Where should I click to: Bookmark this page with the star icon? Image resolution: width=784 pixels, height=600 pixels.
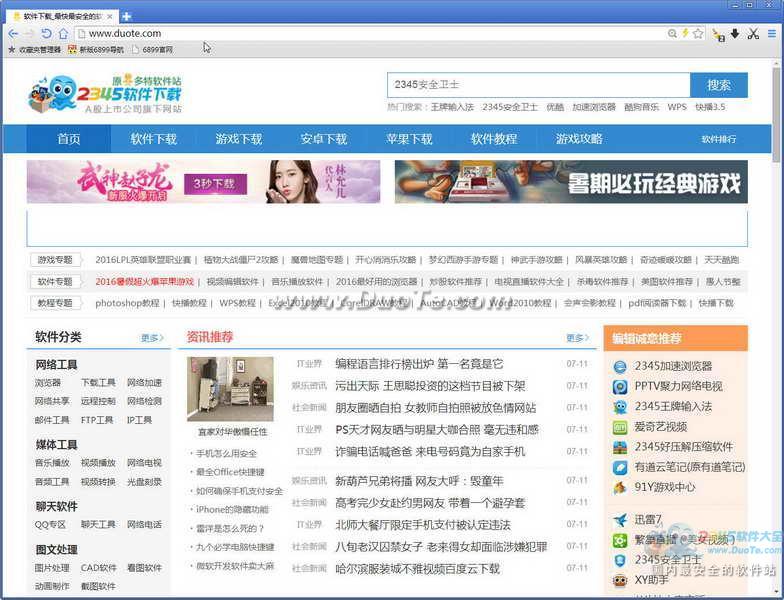coord(698,34)
